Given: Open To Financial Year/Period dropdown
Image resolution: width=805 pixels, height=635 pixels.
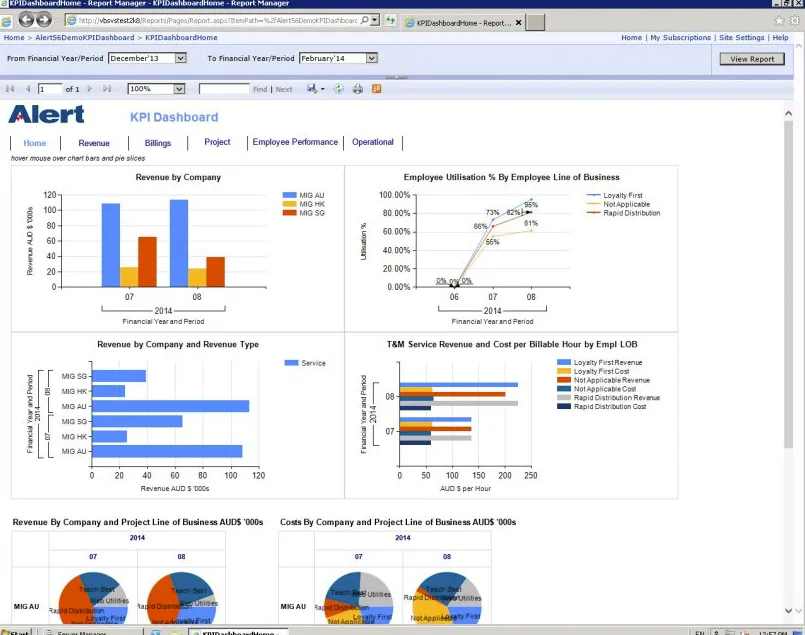Looking at the screenshot, I should pyautogui.click(x=372, y=59).
